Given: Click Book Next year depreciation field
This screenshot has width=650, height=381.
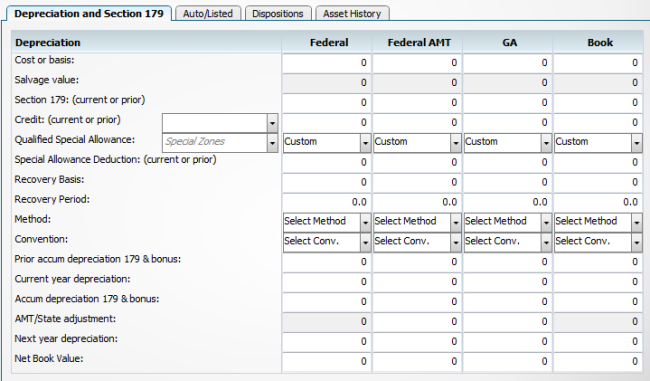Looking at the screenshot, I should click(x=598, y=342).
